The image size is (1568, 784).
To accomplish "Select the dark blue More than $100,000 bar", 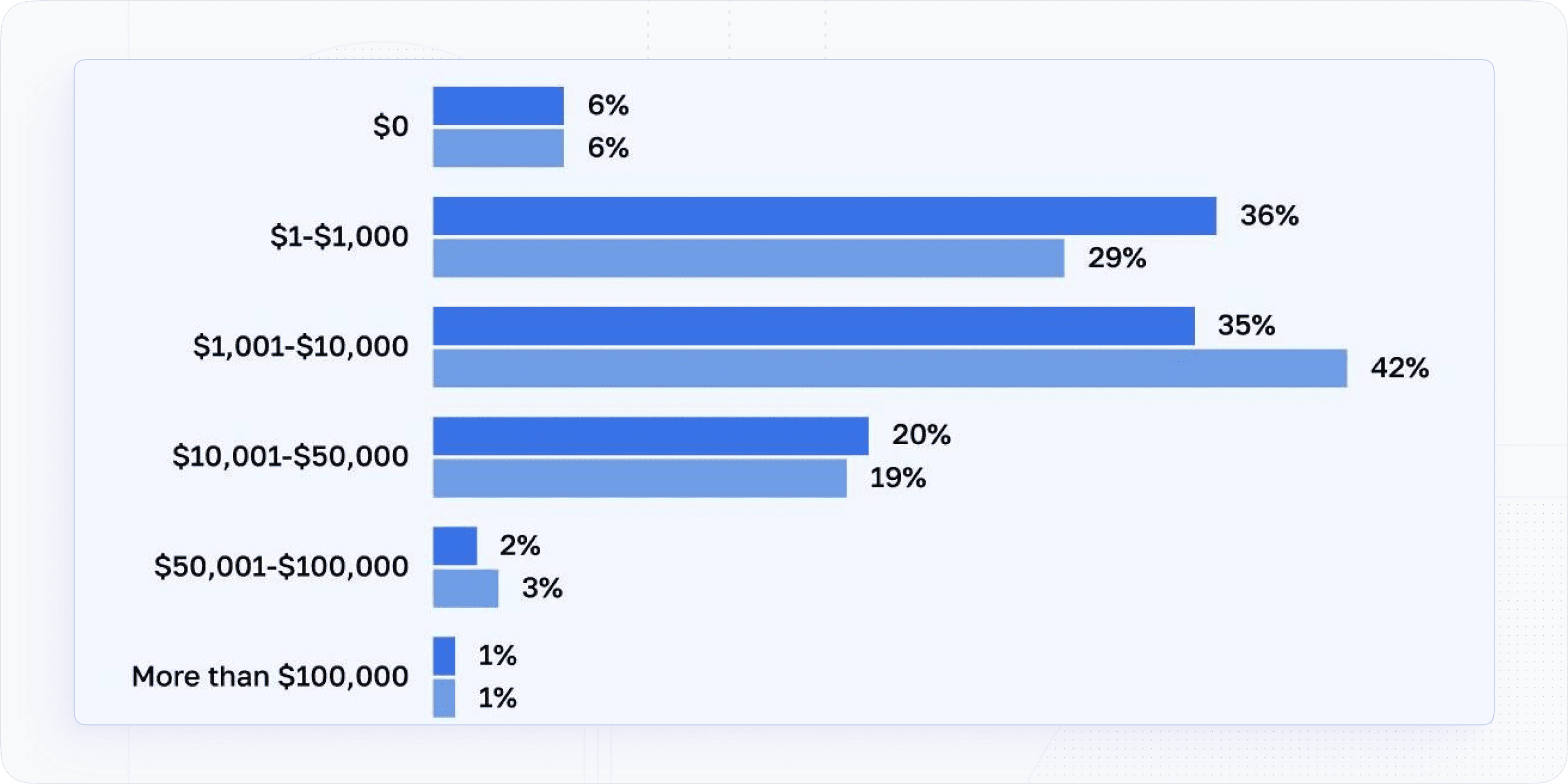I will [444, 655].
